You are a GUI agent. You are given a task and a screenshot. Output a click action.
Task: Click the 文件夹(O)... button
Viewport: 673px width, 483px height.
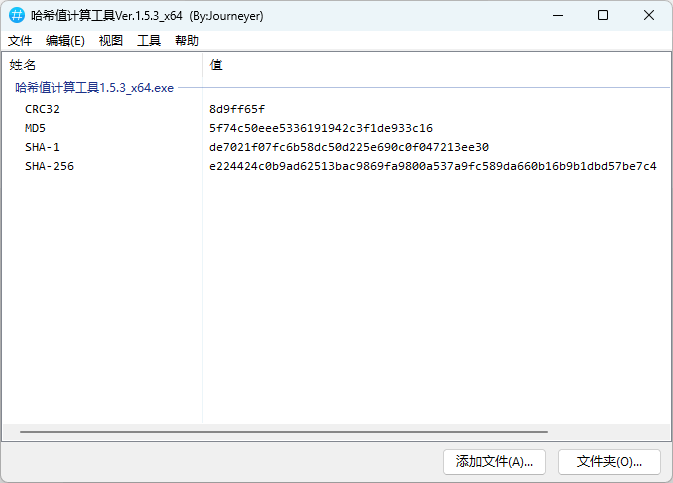[609, 461]
